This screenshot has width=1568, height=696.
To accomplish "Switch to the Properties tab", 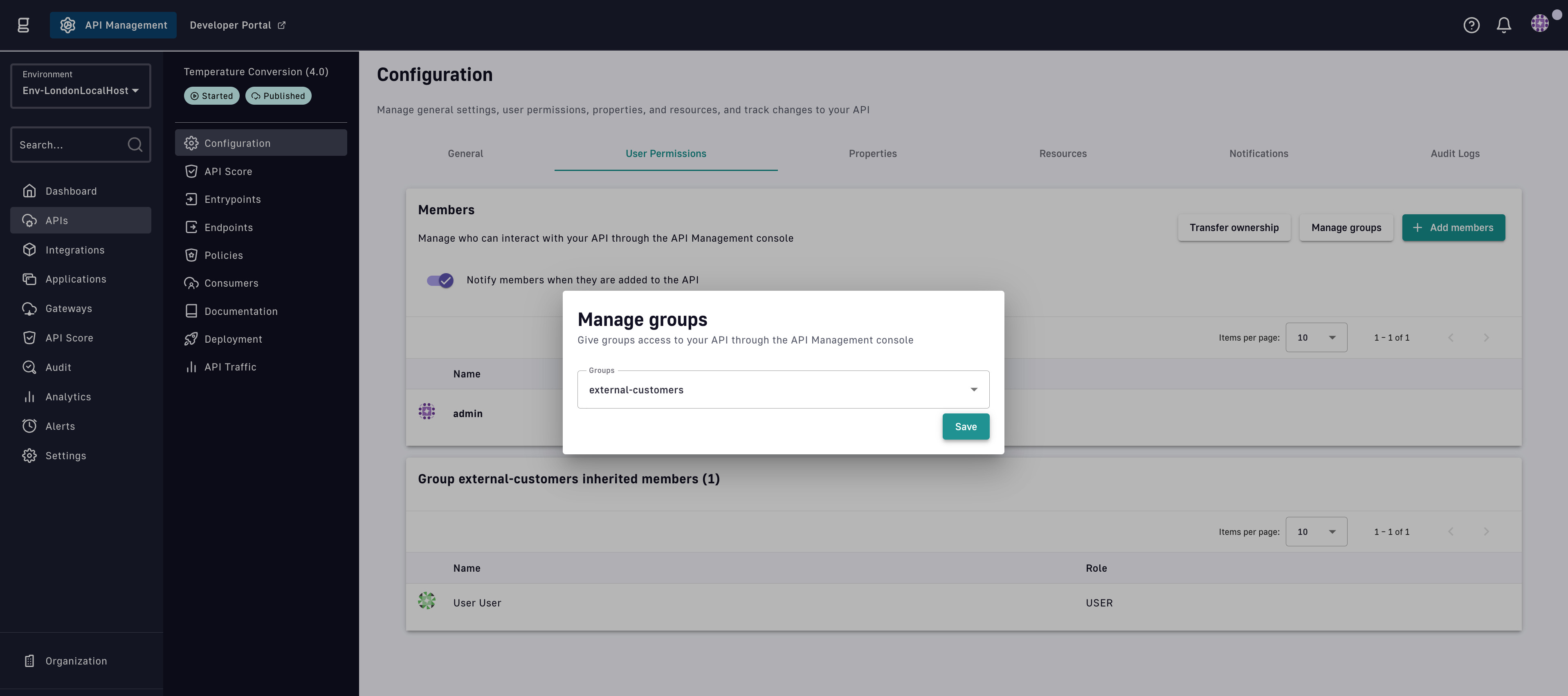I will pyautogui.click(x=872, y=154).
